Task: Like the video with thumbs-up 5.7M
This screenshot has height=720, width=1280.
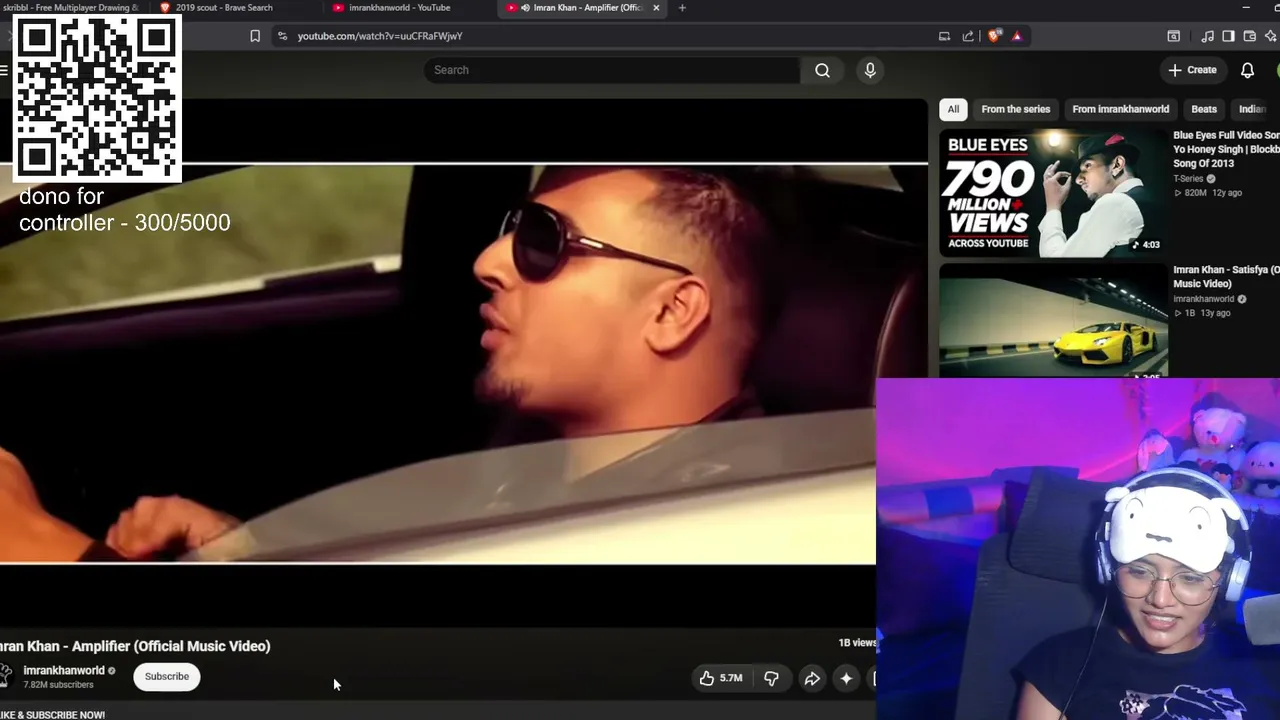Action: click(x=721, y=678)
